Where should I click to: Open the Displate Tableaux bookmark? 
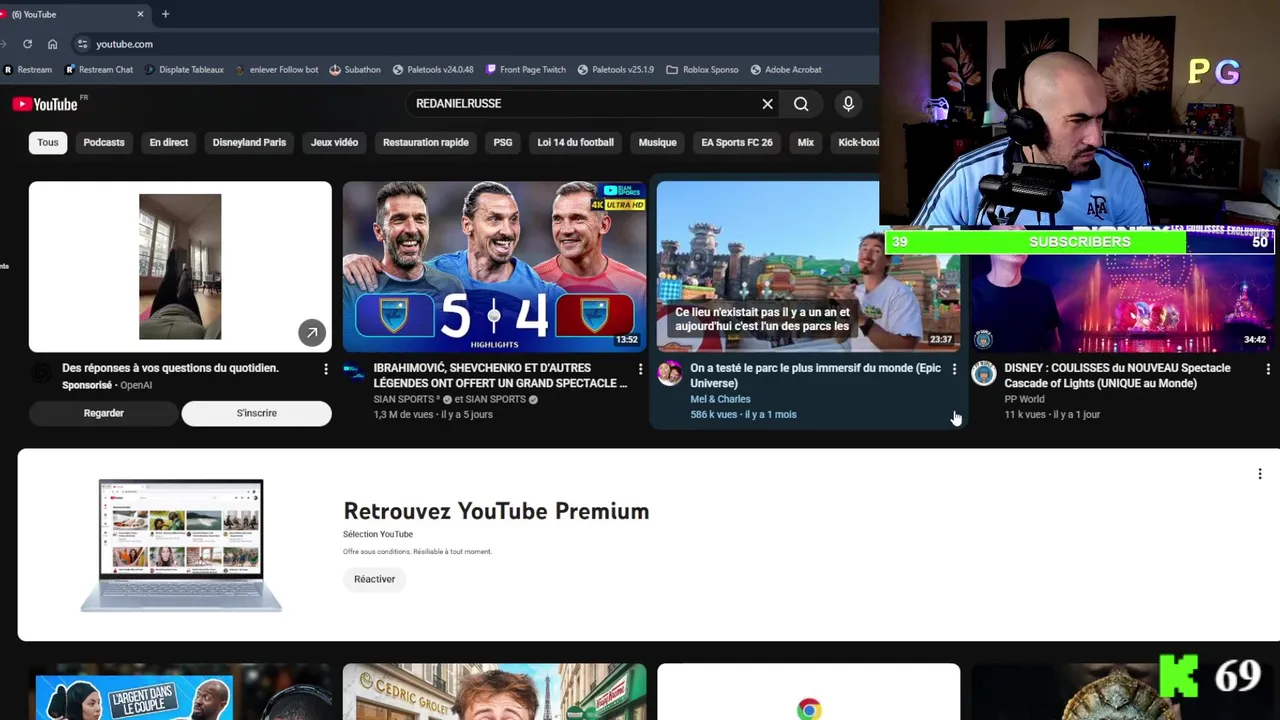click(x=184, y=70)
